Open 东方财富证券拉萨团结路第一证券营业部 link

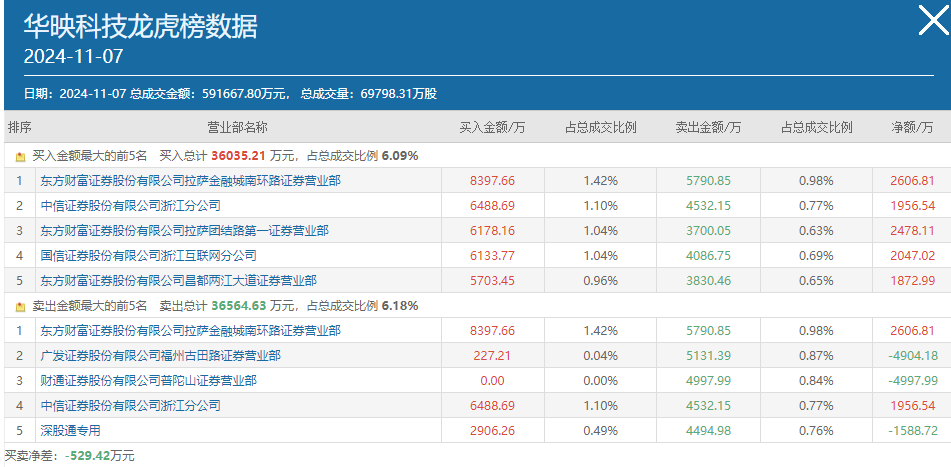(x=184, y=230)
